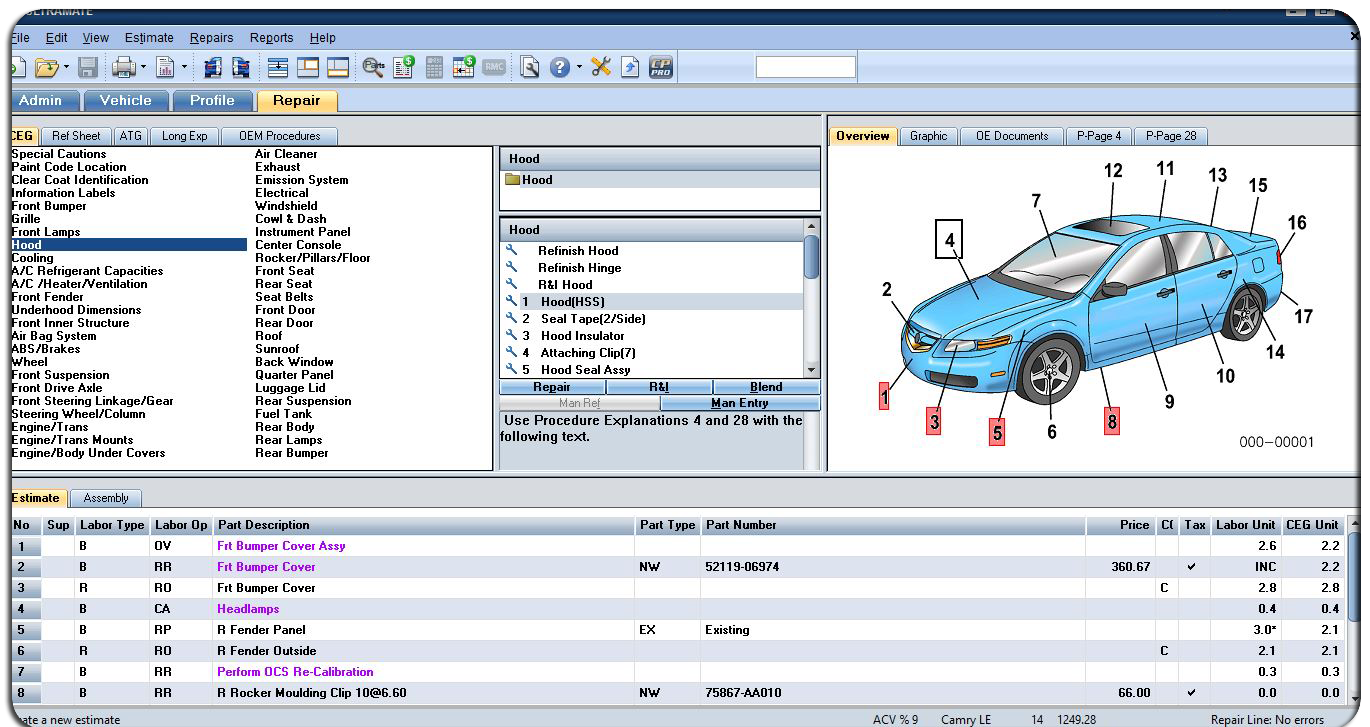Toggle callout 8 on car diagram

[x=1112, y=421]
